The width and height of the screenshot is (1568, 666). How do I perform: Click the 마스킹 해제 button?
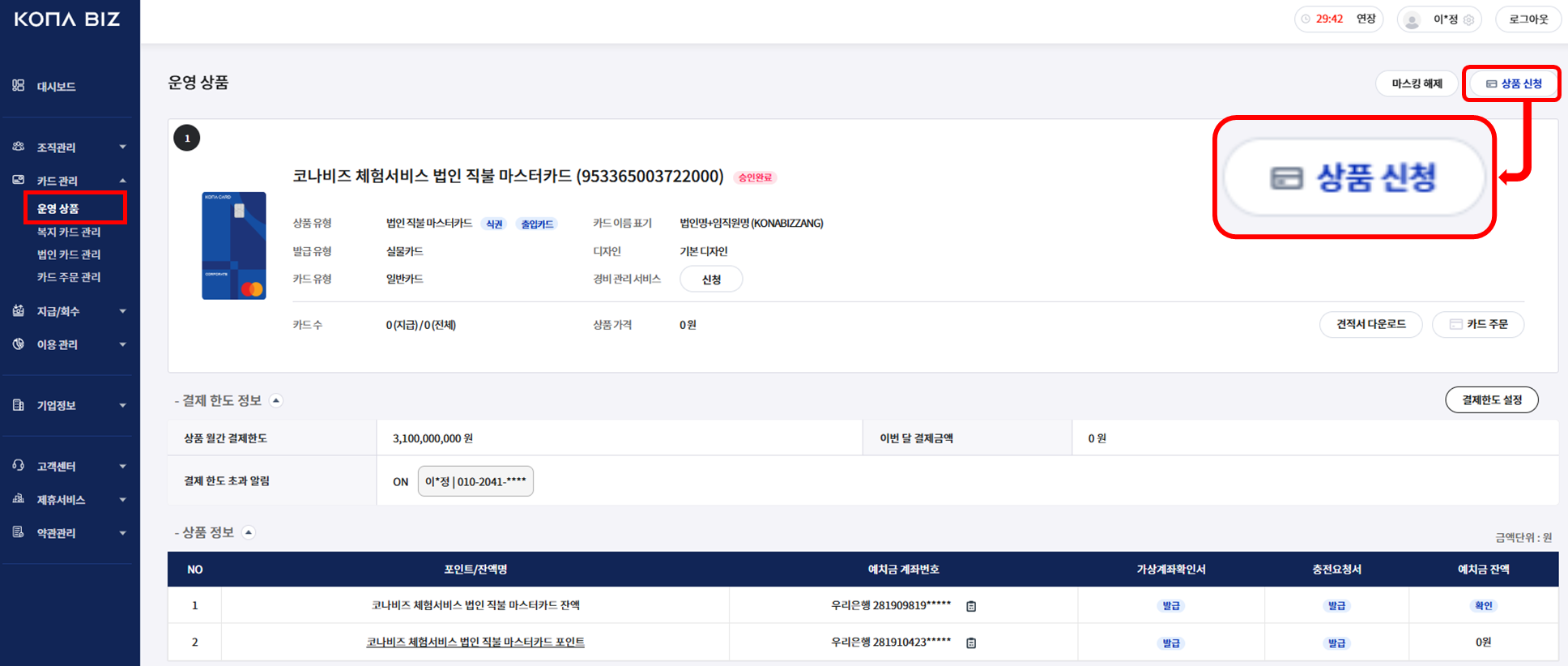click(x=1417, y=83)
